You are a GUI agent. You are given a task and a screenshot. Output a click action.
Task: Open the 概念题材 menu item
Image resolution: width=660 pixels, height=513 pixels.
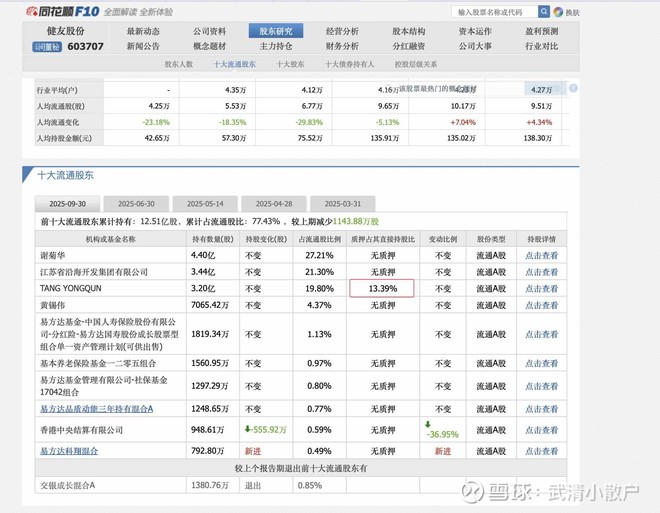pyautogui.click(x=210, y=46)
